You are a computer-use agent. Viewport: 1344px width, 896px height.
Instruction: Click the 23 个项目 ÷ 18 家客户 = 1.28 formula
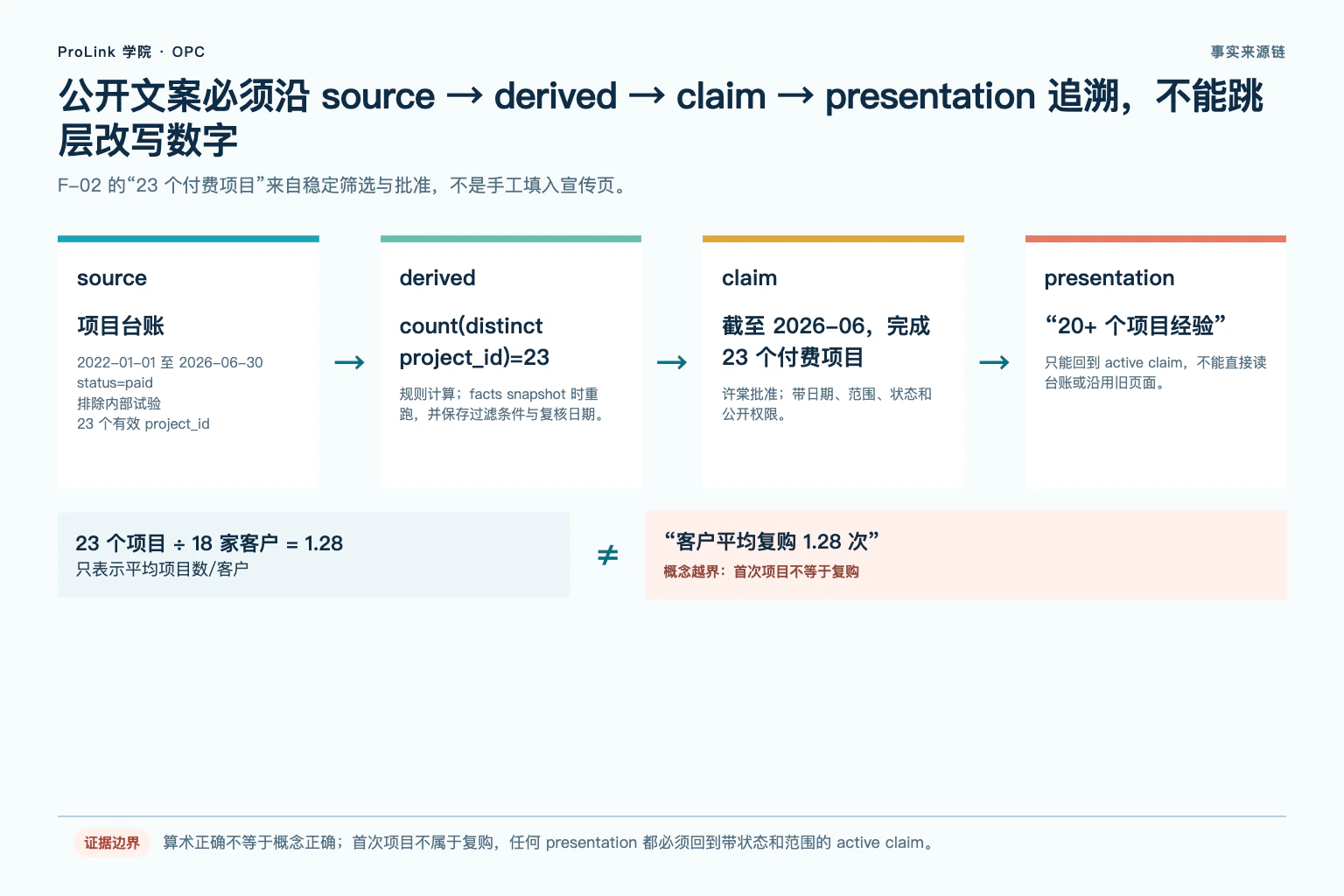[x=209, y=543]
